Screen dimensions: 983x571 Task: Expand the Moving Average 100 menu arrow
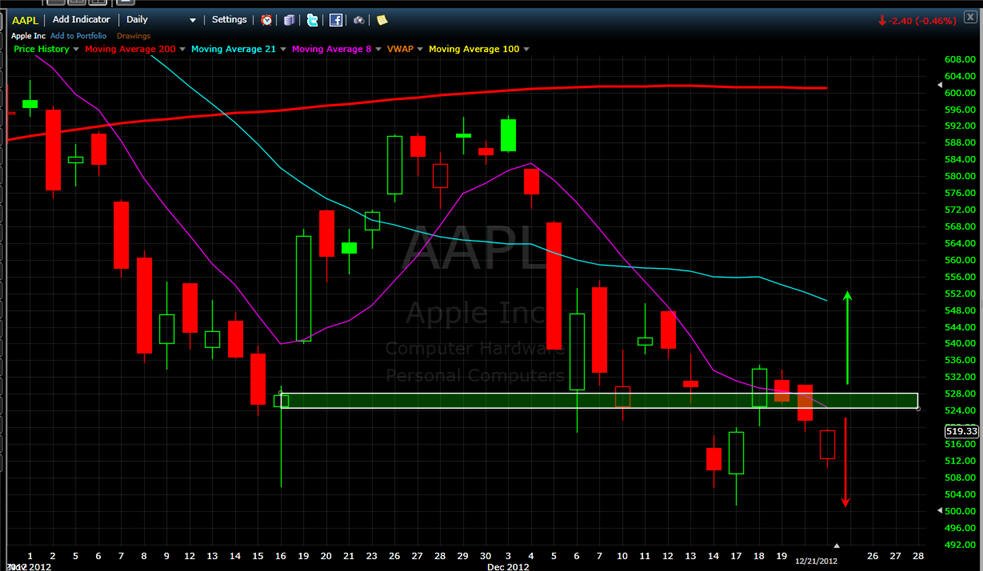point(526,49)
